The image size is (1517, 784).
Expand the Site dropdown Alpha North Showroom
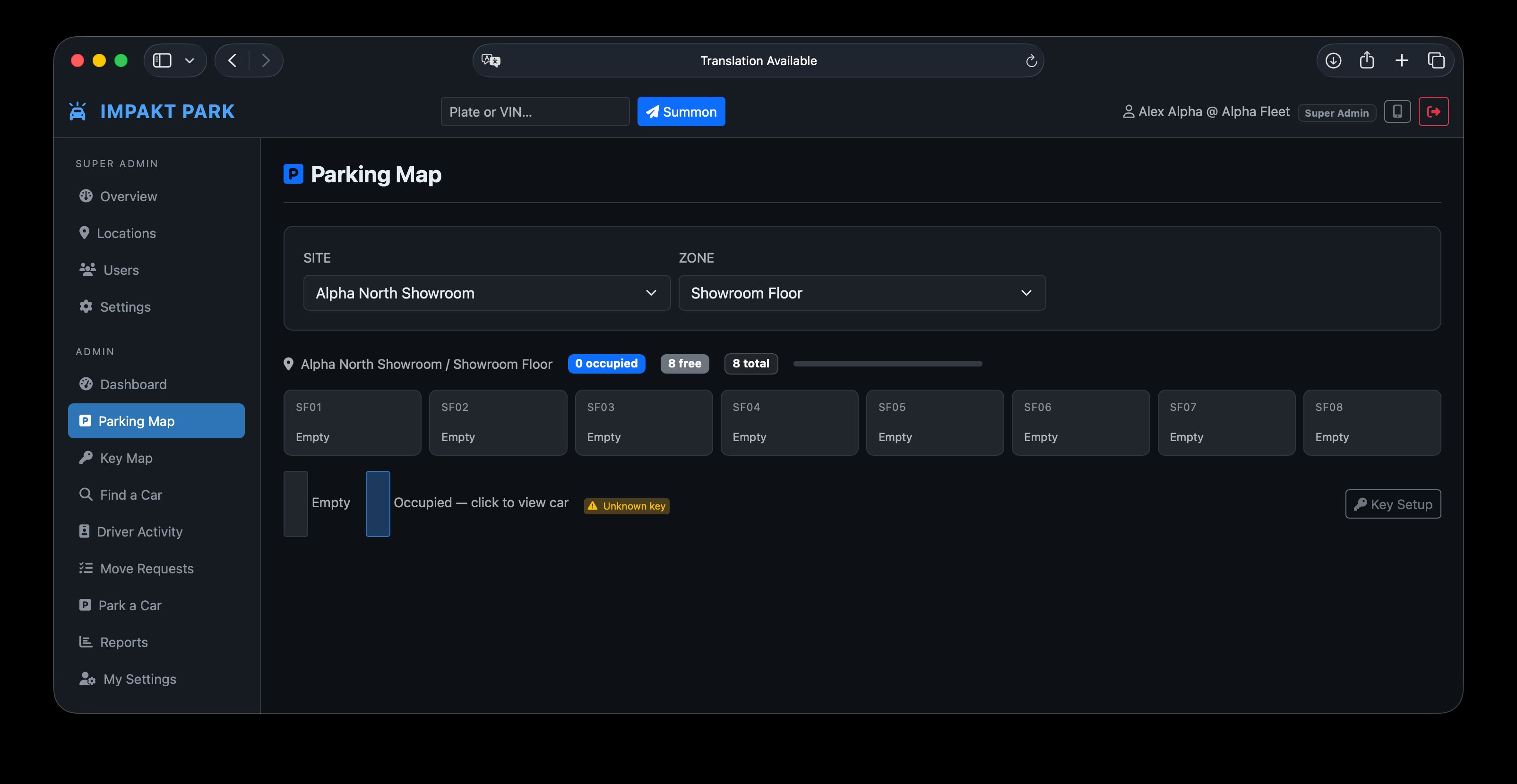click(486, 292)
